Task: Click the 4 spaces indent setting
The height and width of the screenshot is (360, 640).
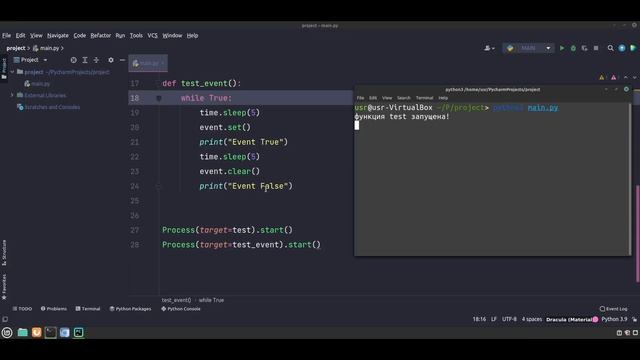Action: point(532,319)
